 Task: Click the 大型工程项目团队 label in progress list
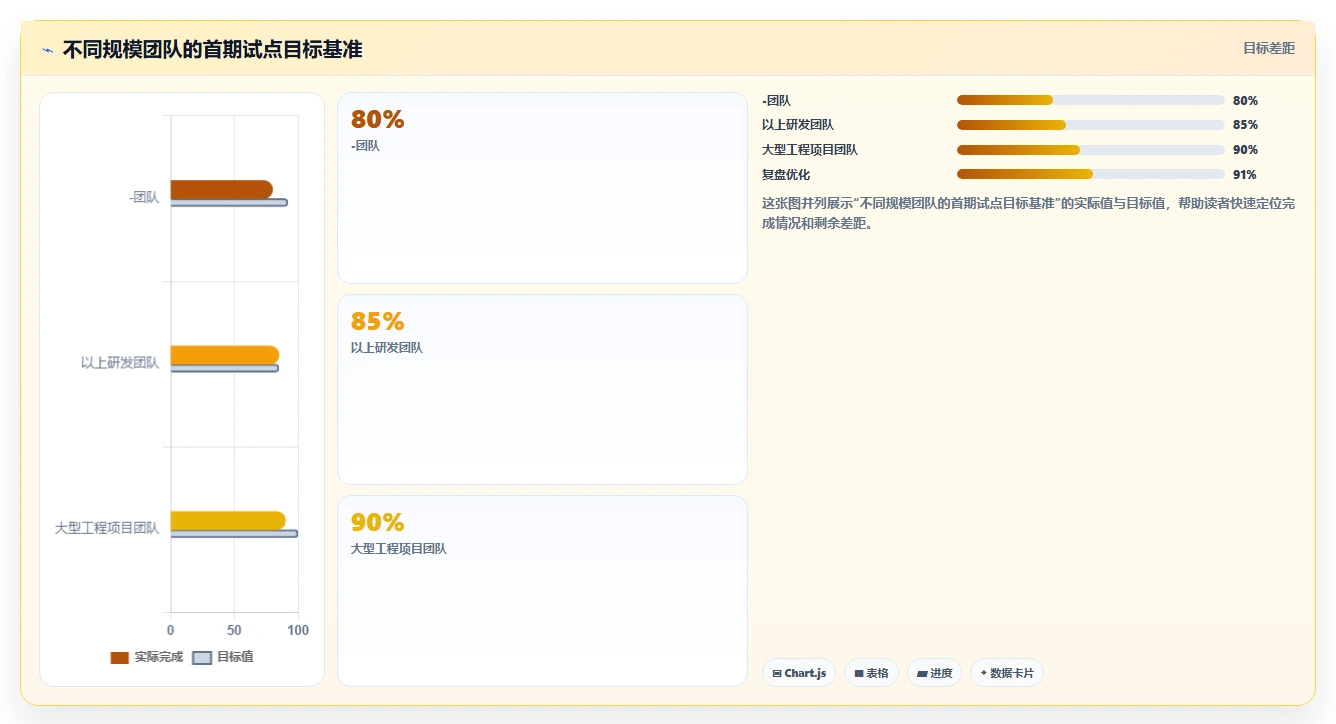810,150
